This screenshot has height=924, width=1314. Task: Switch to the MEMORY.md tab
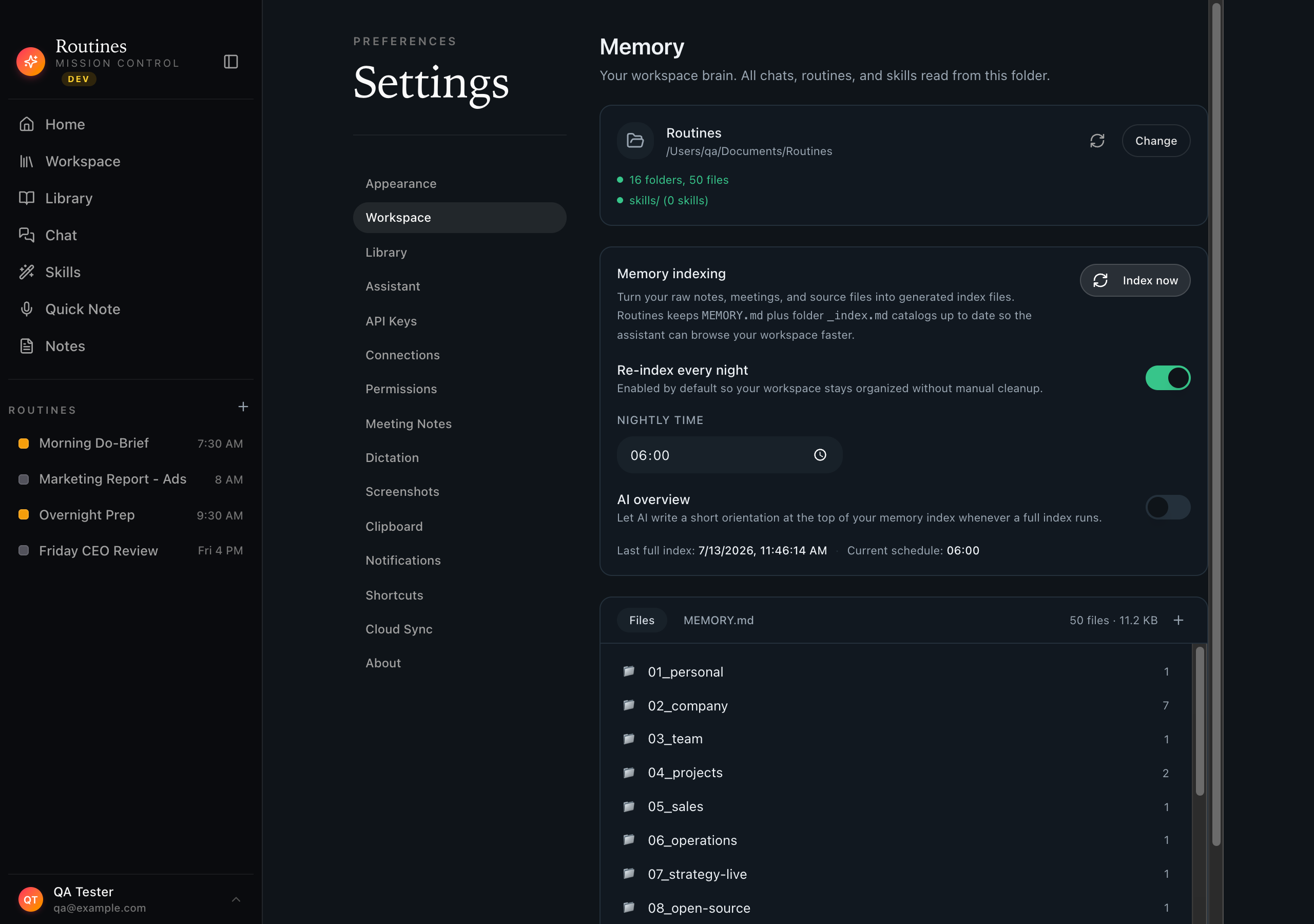pos(718,620)
